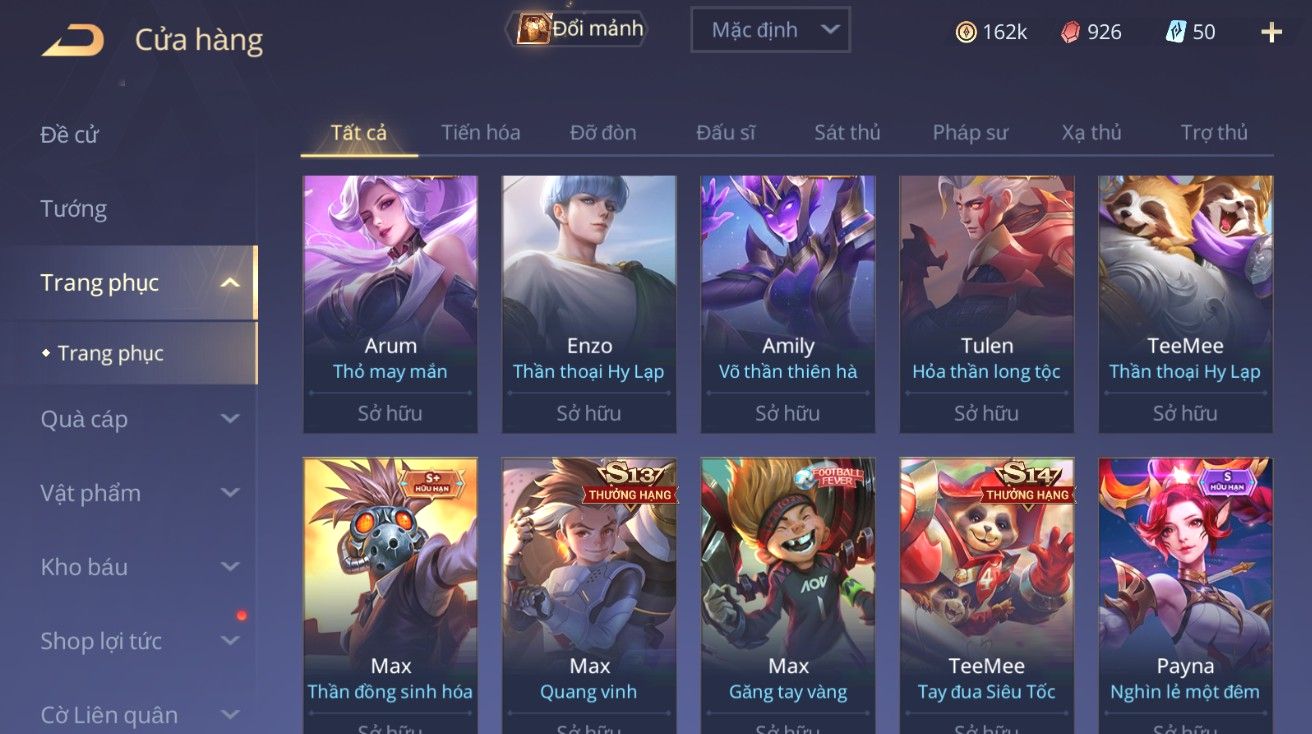
Task: Open the Mặc định sorting dropdown
Action: tap(770, 30)
